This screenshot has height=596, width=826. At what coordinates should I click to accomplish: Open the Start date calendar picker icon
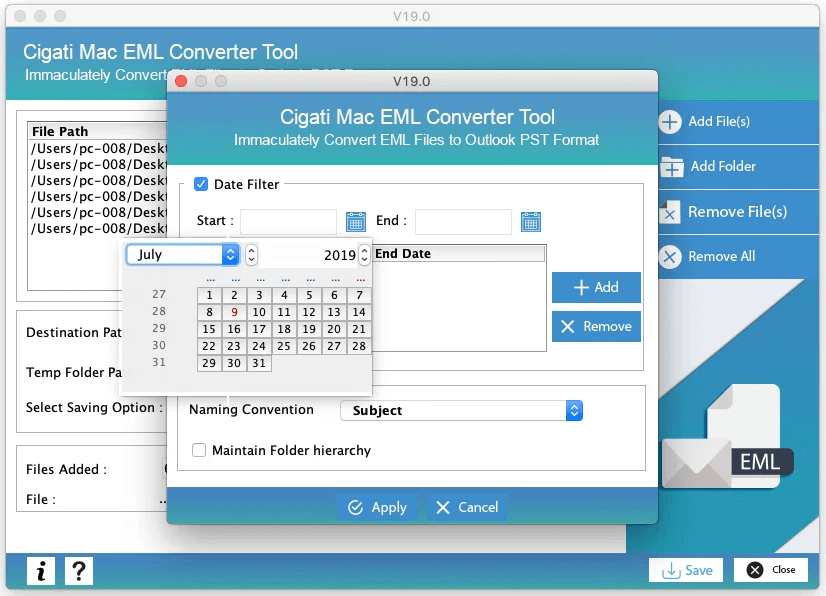coord(356,222)
